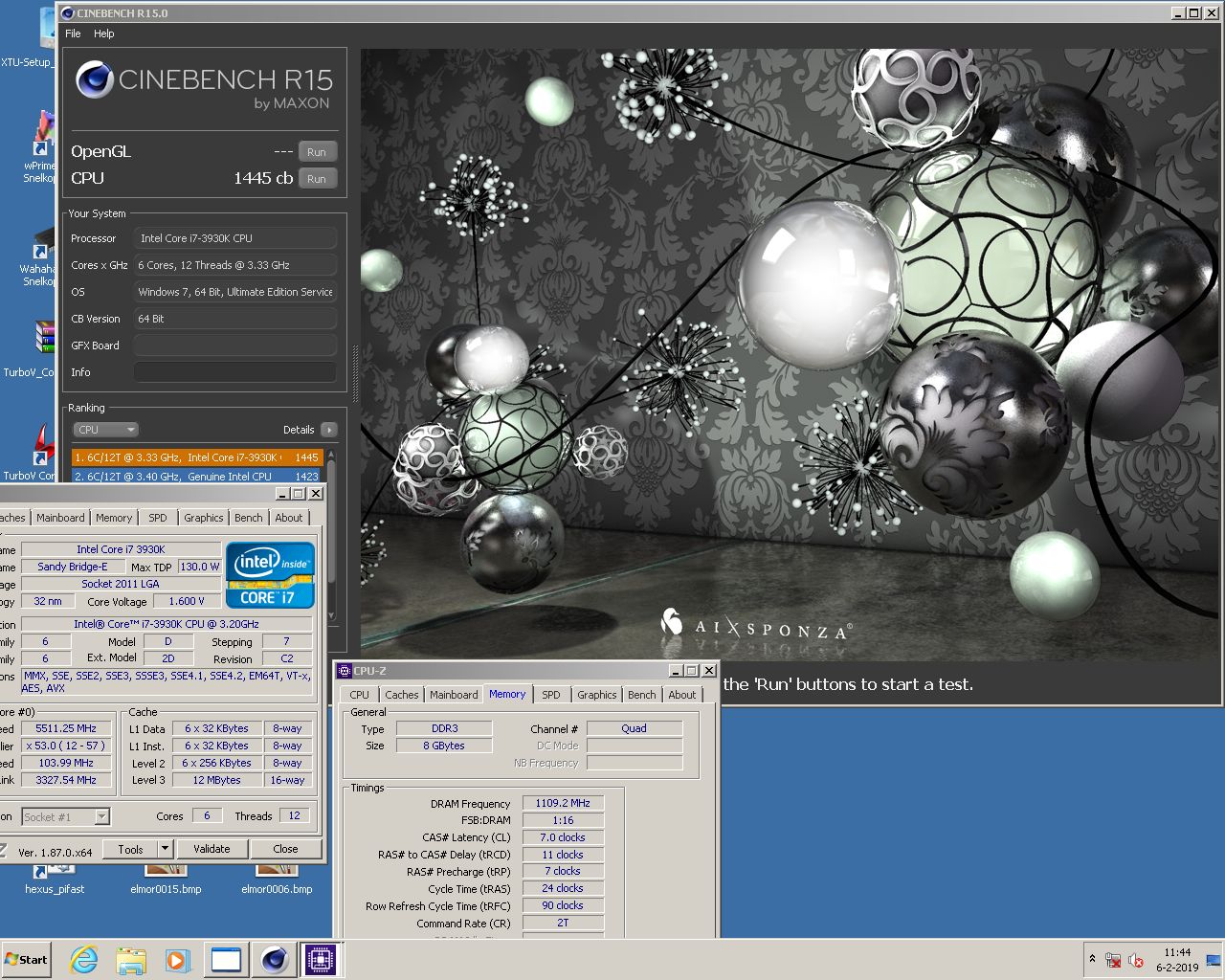Open elmor0015.bmp desktop file
Screen dimensions: 1225x980
tap(166, 880)
